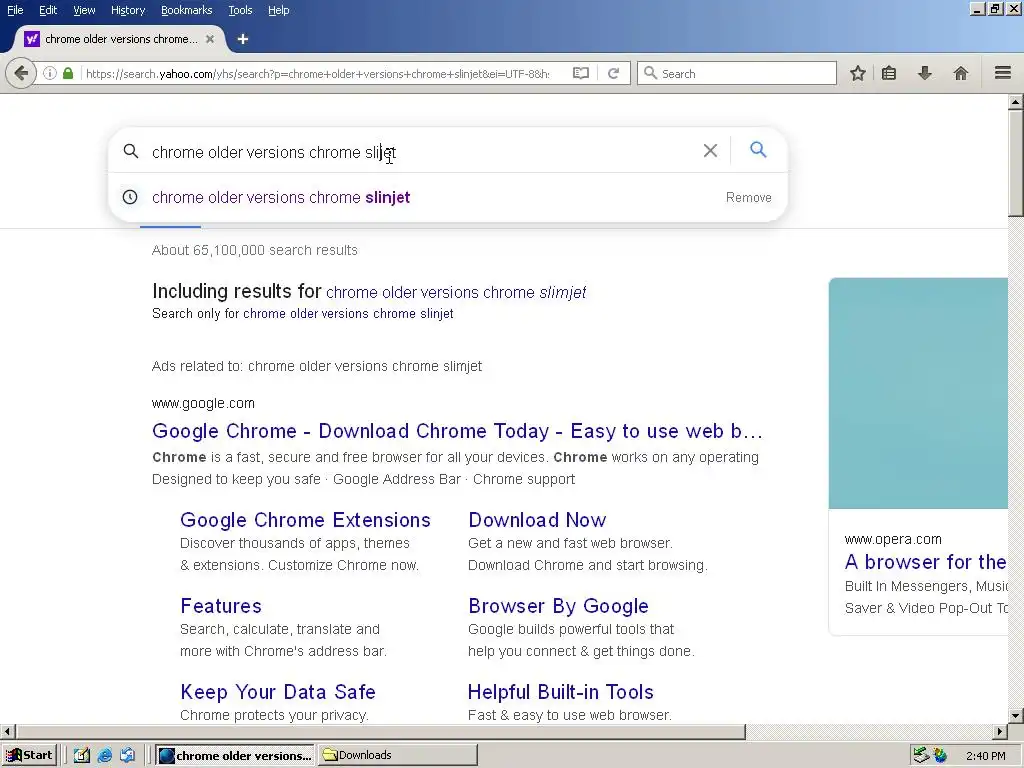Image resolution: width=1024 pixels, height=768 pixels.
Task: Toggle reader view icon in address bar
Action: (x=581, y=73)
